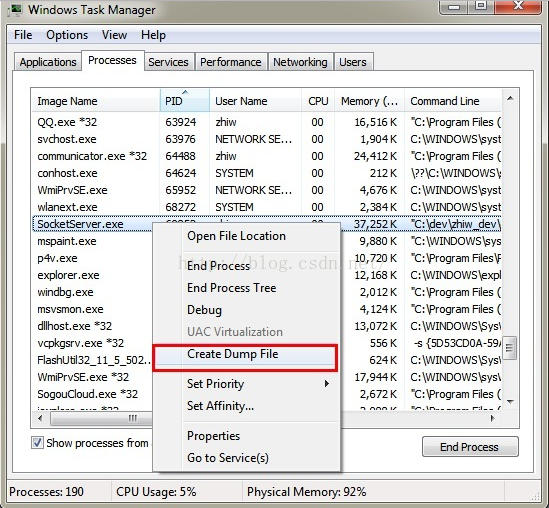Sort by Memory column header

369,101
